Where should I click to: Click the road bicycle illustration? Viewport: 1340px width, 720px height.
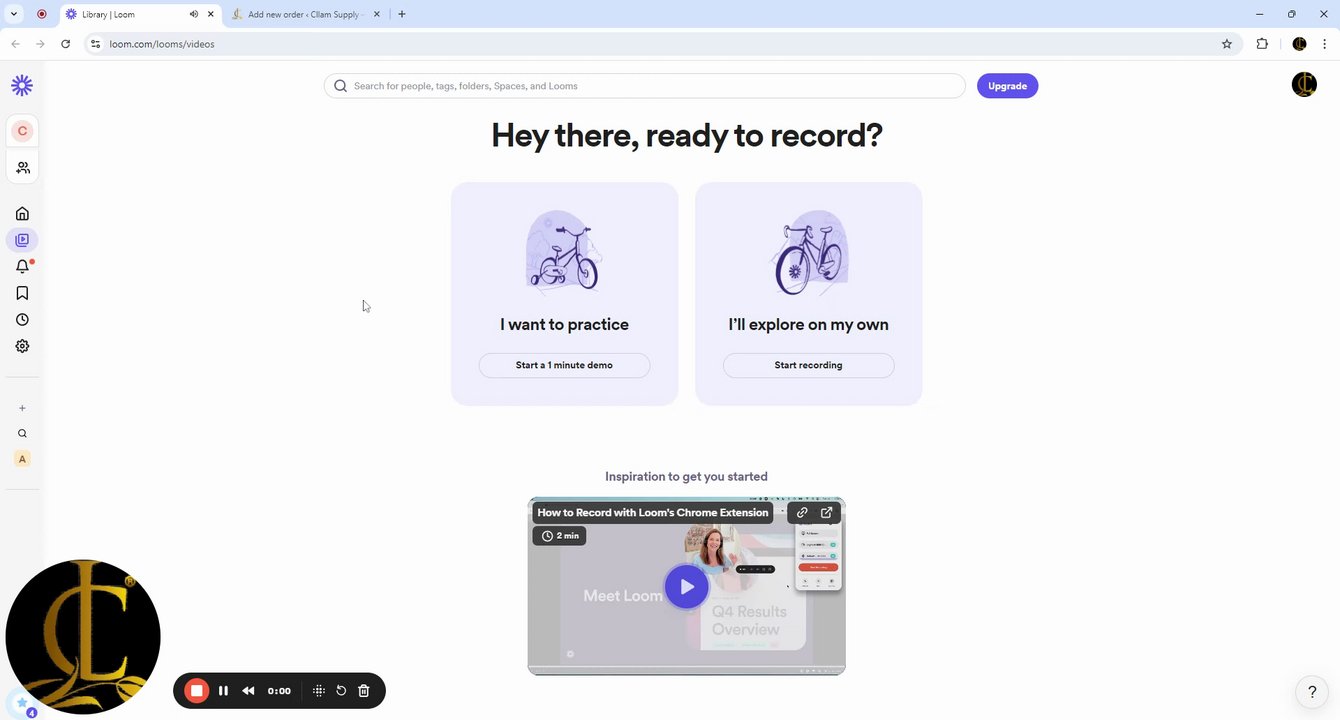click(x=808, y=253)
